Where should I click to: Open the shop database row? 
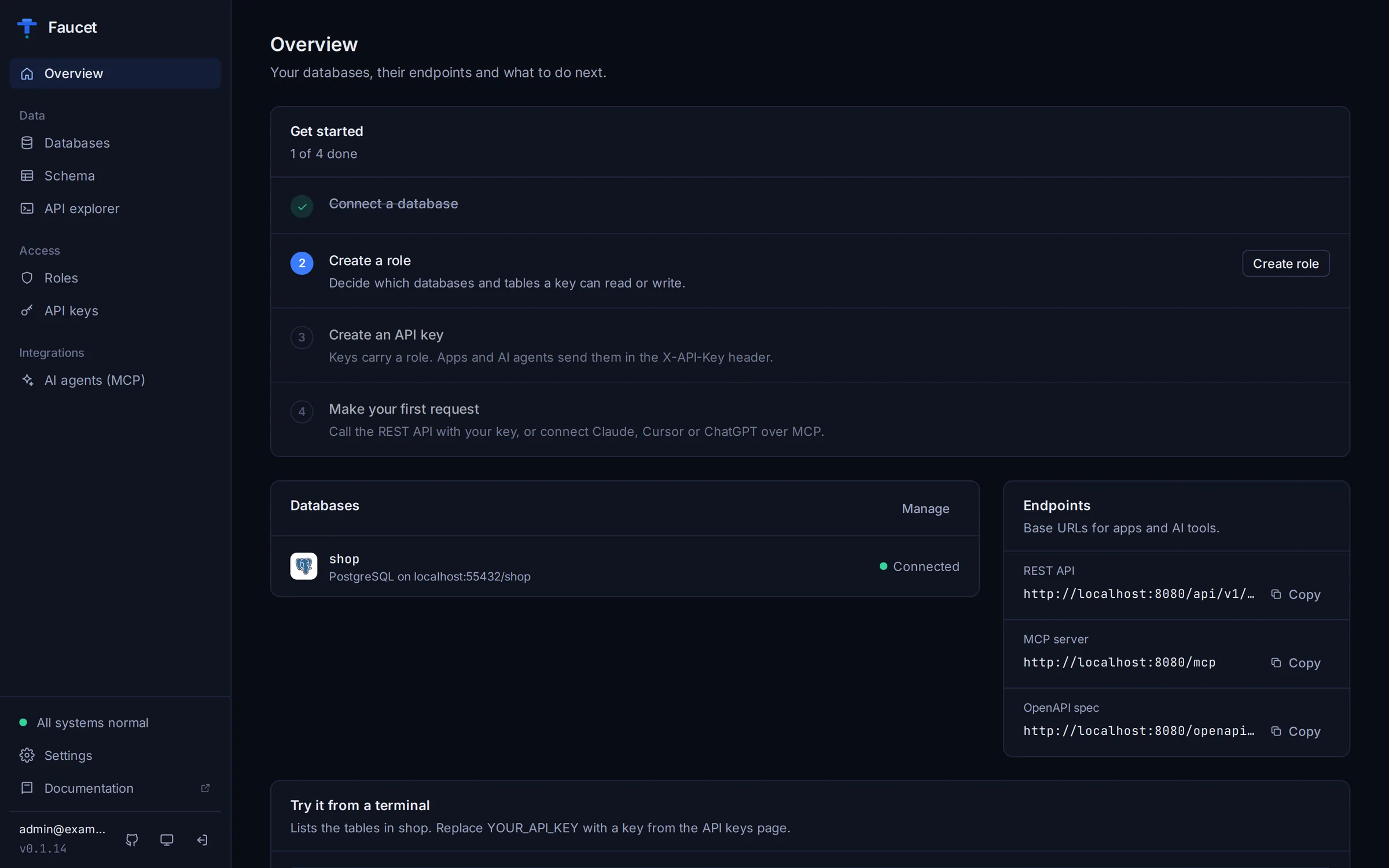click(625, 567)
